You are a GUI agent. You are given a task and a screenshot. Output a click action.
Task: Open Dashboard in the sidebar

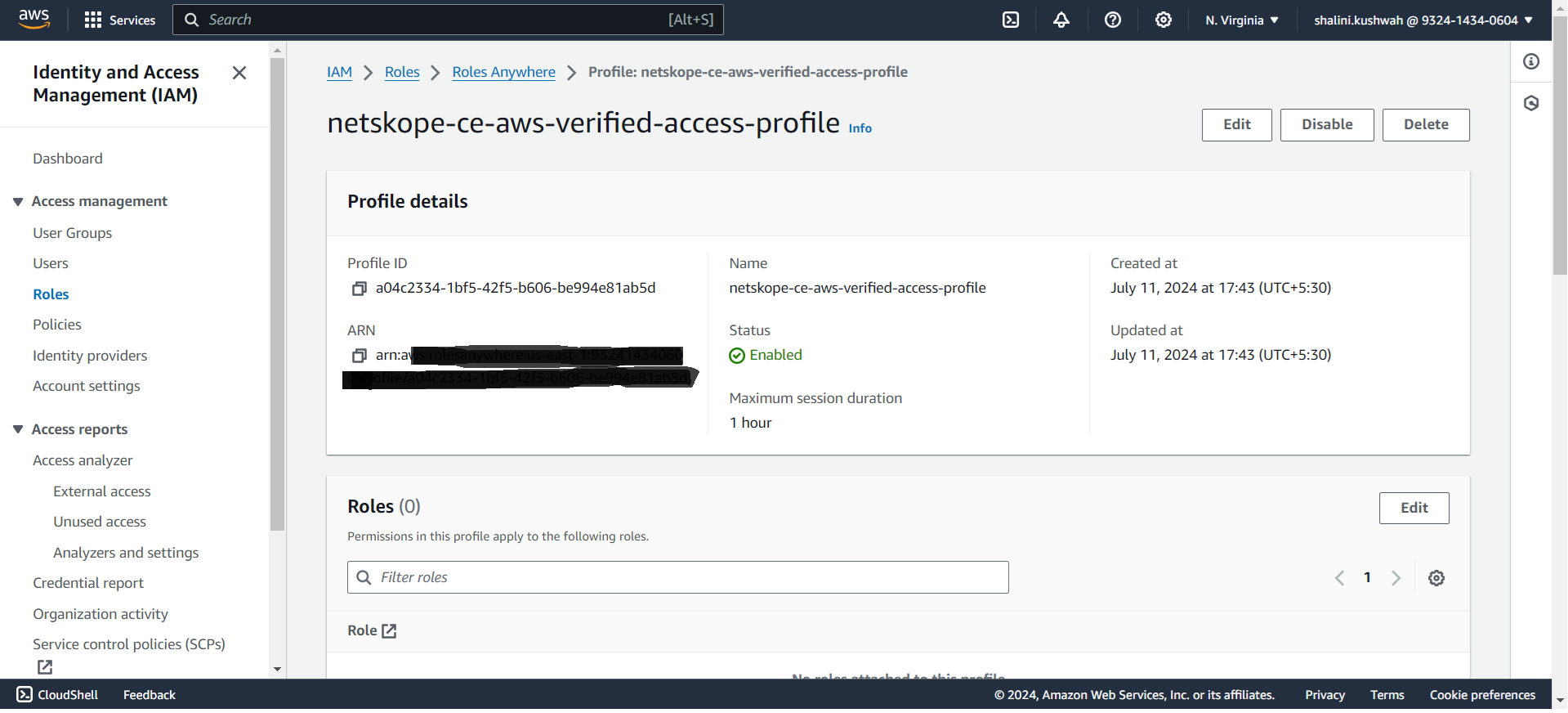tap(68, 159)
